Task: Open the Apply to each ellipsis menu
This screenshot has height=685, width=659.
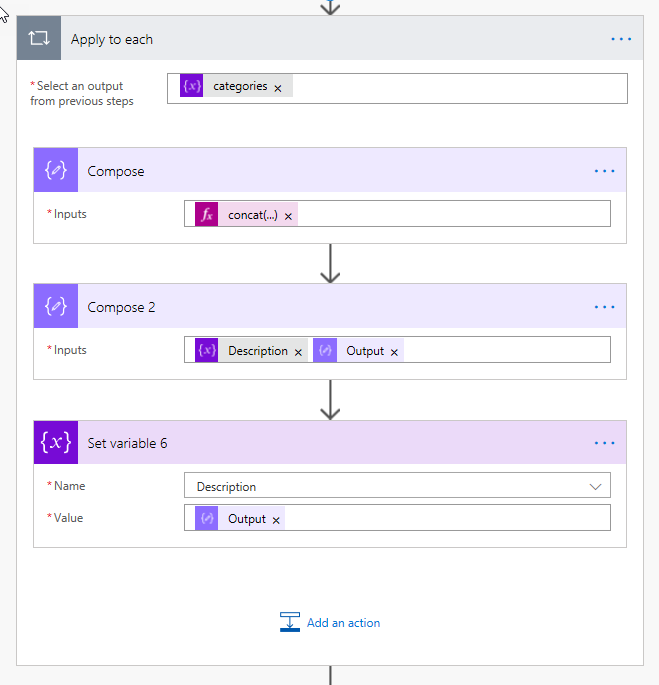Action: click(x=621, y=39)
